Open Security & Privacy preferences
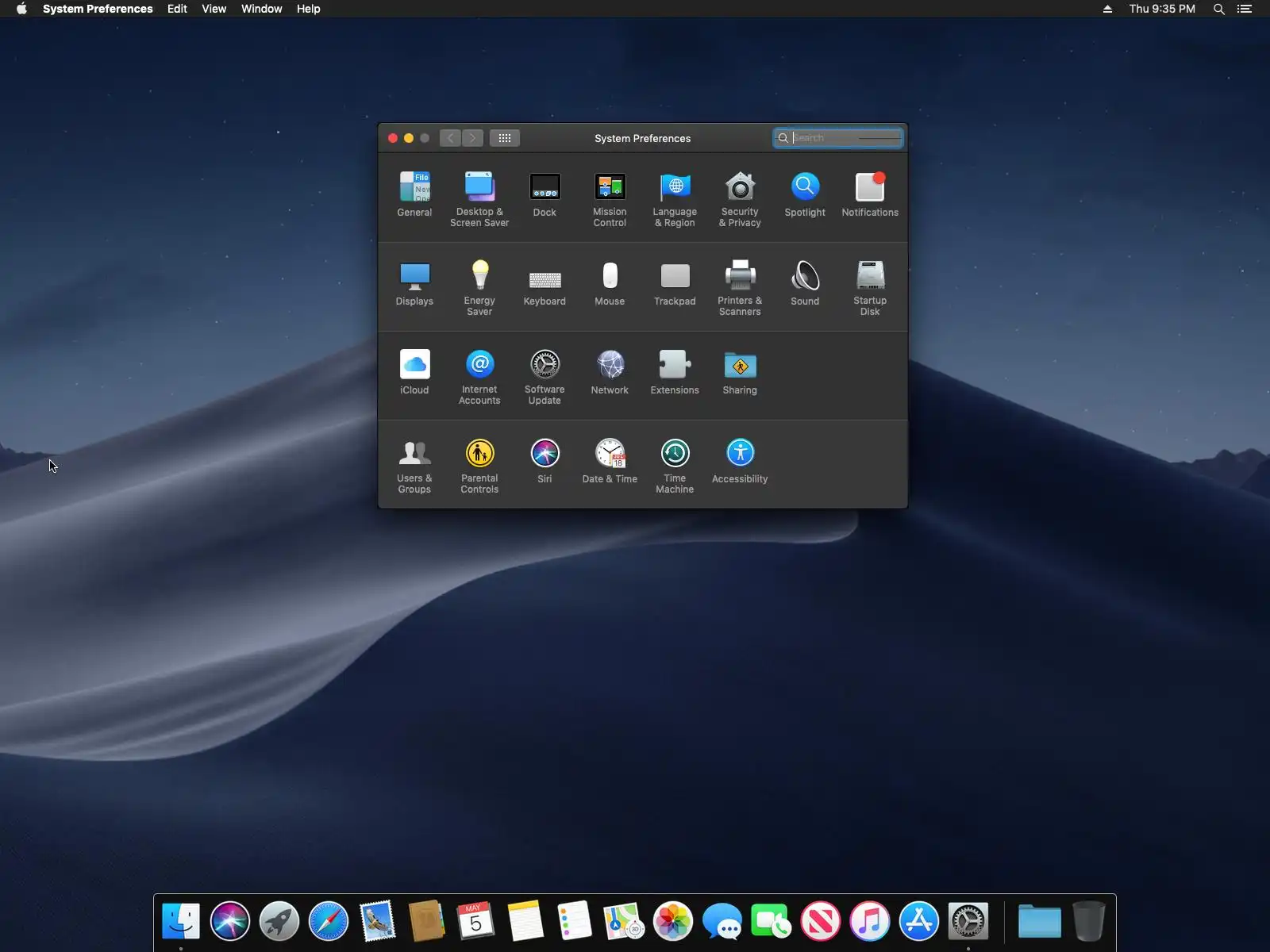The width and height of the screenshot is (1270, 952). (740, 199)
